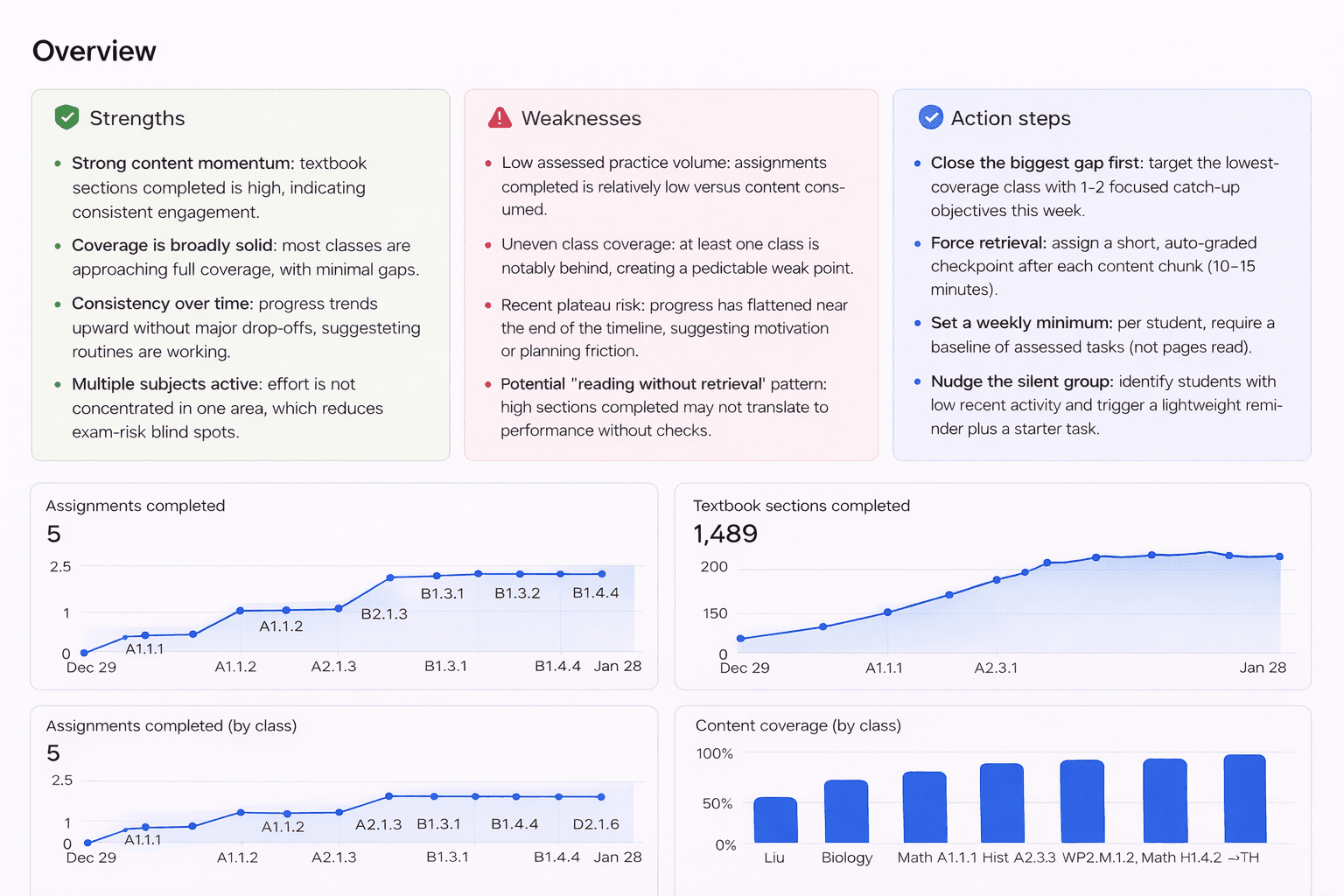Click the blue checkmark icon beside Action steps
Image resolution: width=1344 pixels, height=896 pixels.
click(930, 117)
